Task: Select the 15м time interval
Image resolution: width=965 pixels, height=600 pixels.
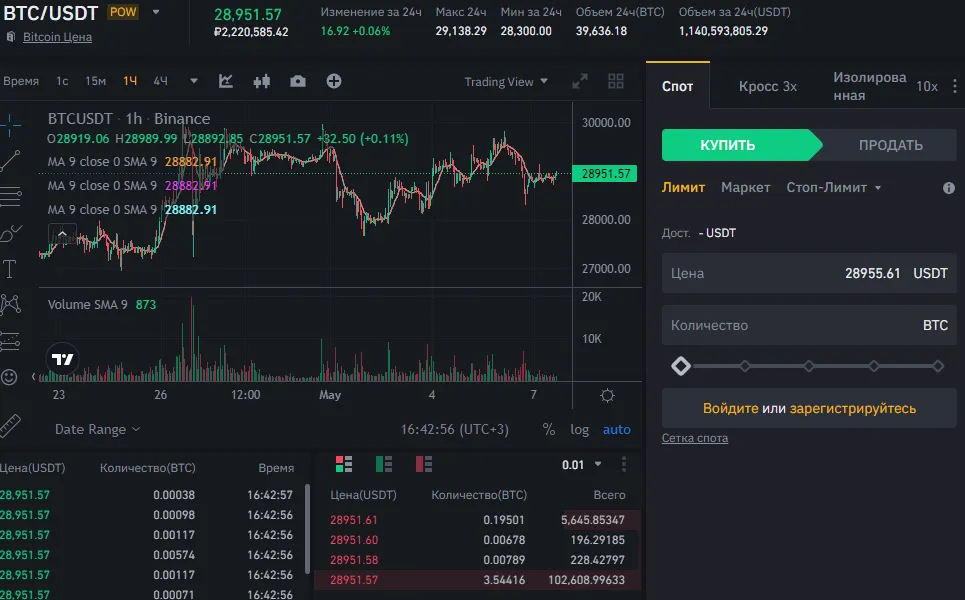Action: click(x=95, y=81)
